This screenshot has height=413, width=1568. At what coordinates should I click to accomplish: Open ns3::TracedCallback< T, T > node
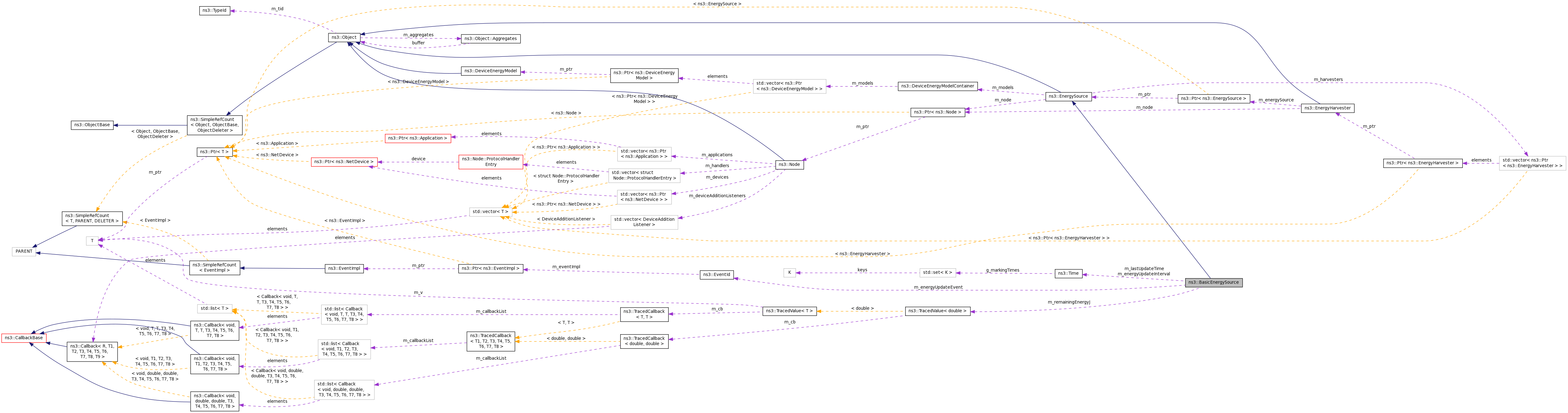point(644,314)
